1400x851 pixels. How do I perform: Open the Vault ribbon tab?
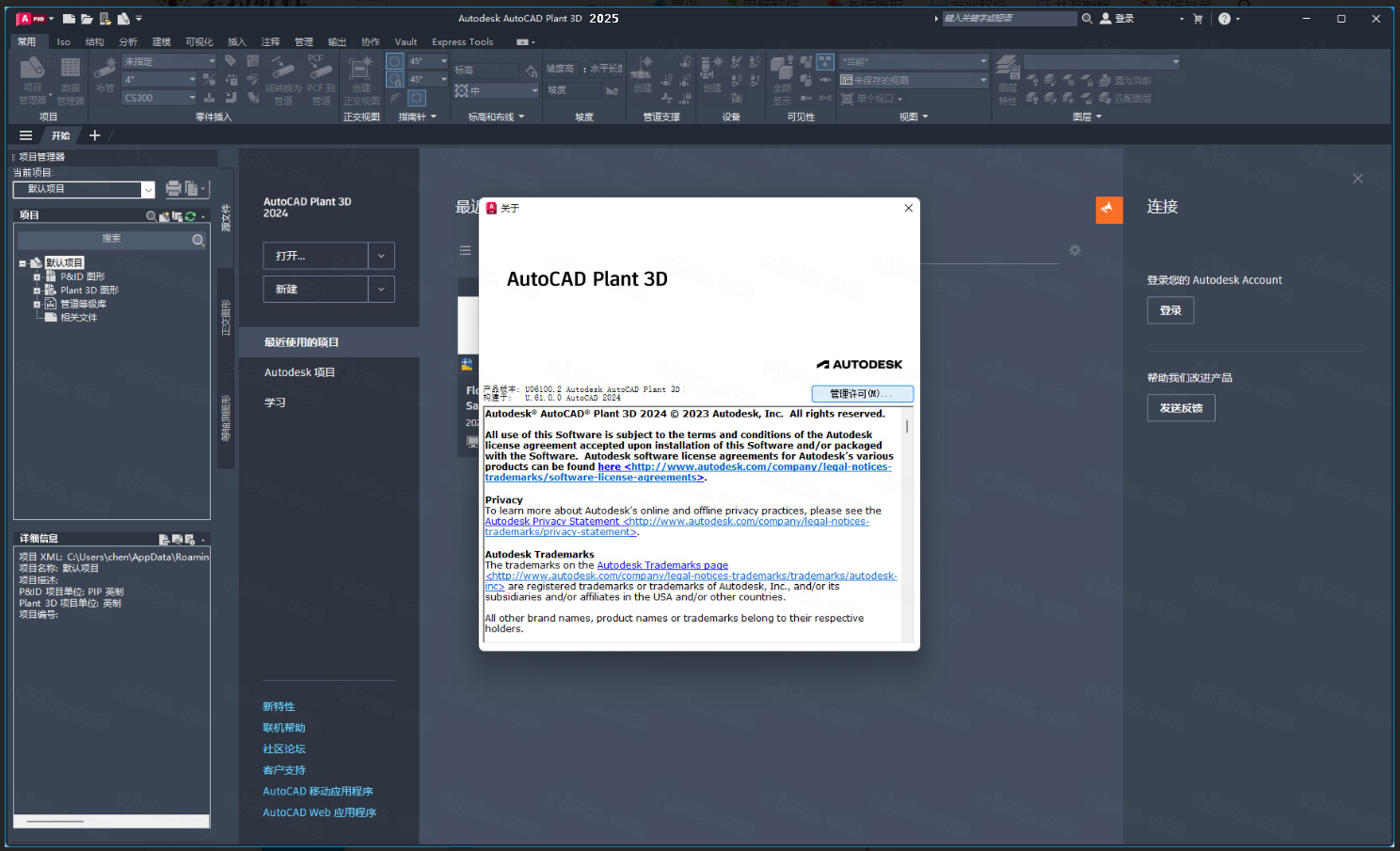click(x=406, y=41)
